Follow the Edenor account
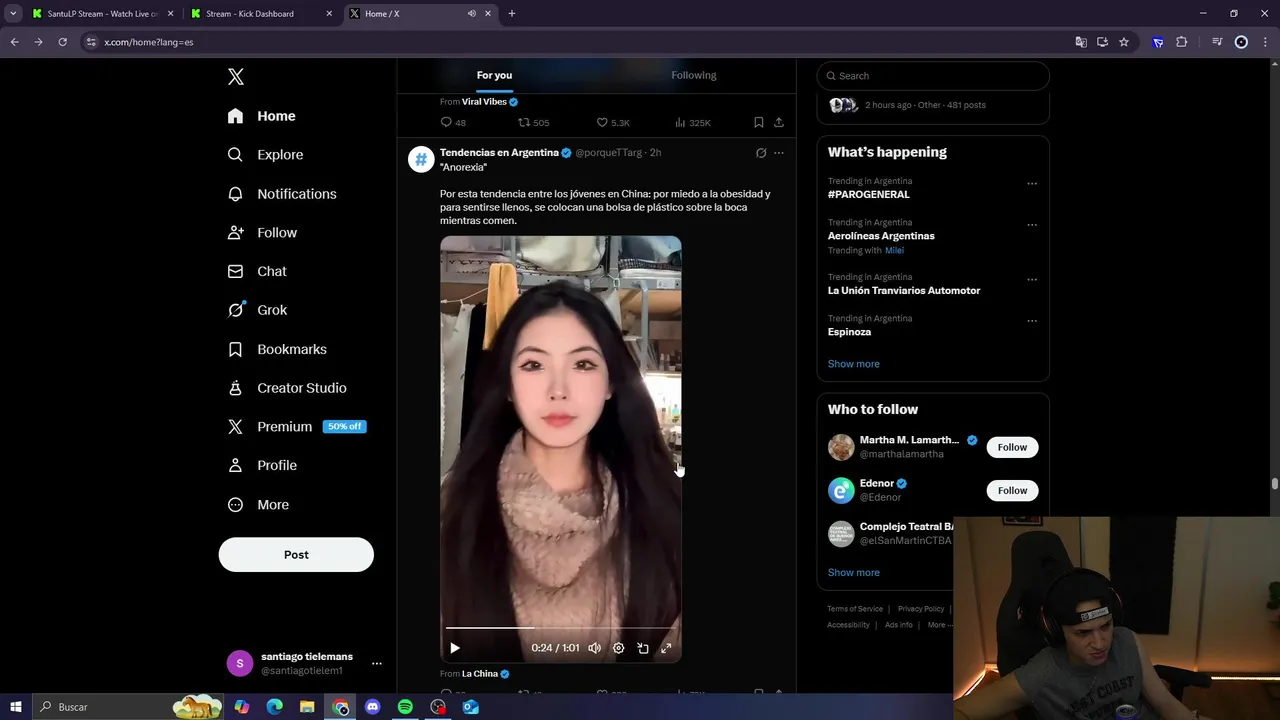This screenshot has height=720, width=1280. [x=1012, y=490]
